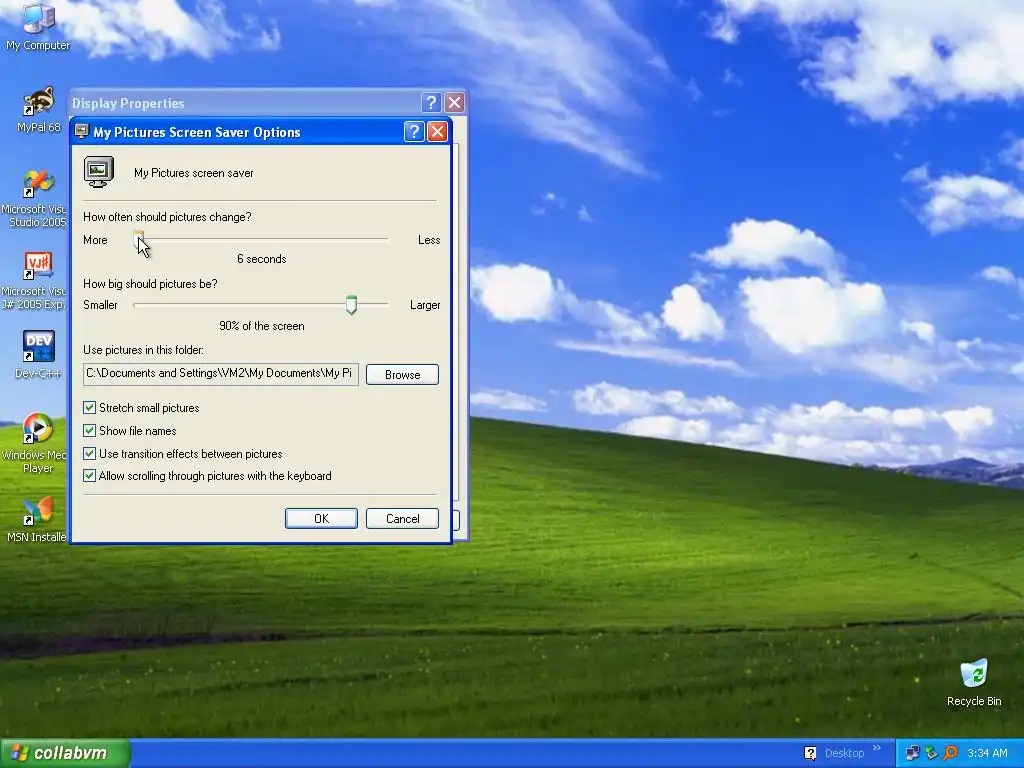Click the title bar icon of Screen Saver Options
The height and width of the screenshot is (768, 1024).
82,132
